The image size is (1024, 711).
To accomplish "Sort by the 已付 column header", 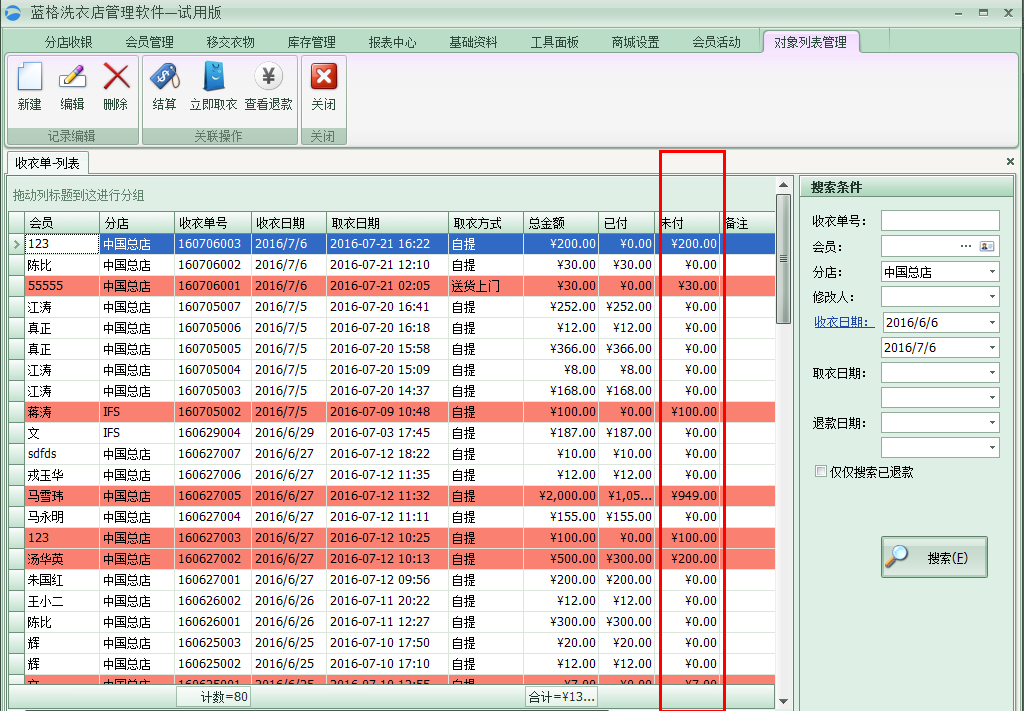I will [627, 223].
